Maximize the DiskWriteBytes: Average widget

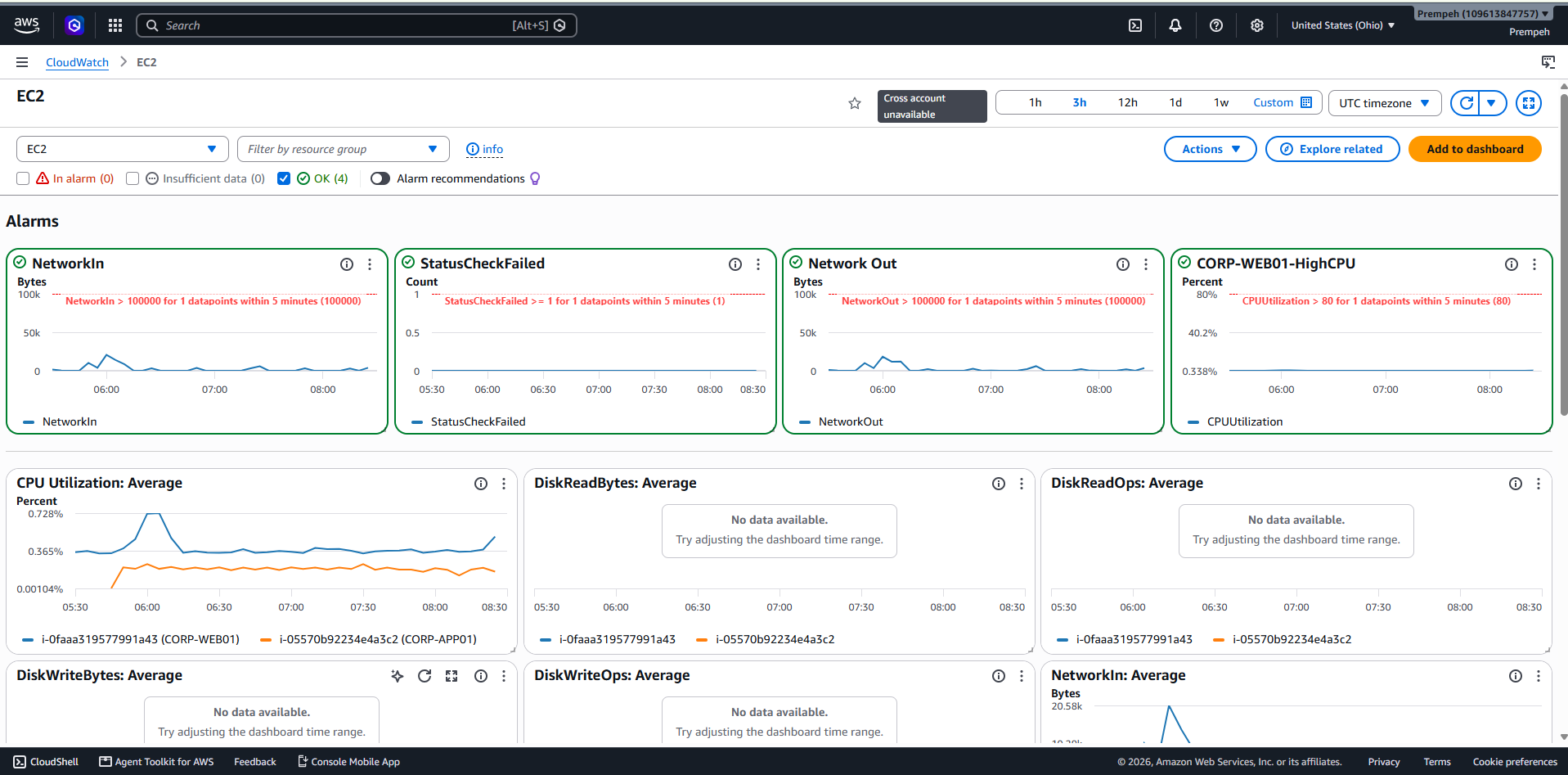coord(452,676)
